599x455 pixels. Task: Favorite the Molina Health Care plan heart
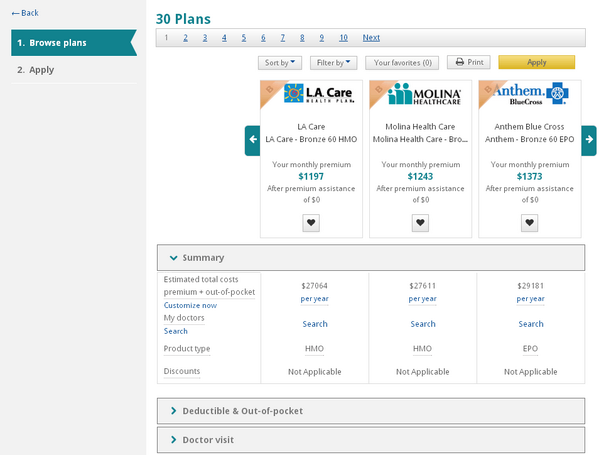(x=420, y=223)
